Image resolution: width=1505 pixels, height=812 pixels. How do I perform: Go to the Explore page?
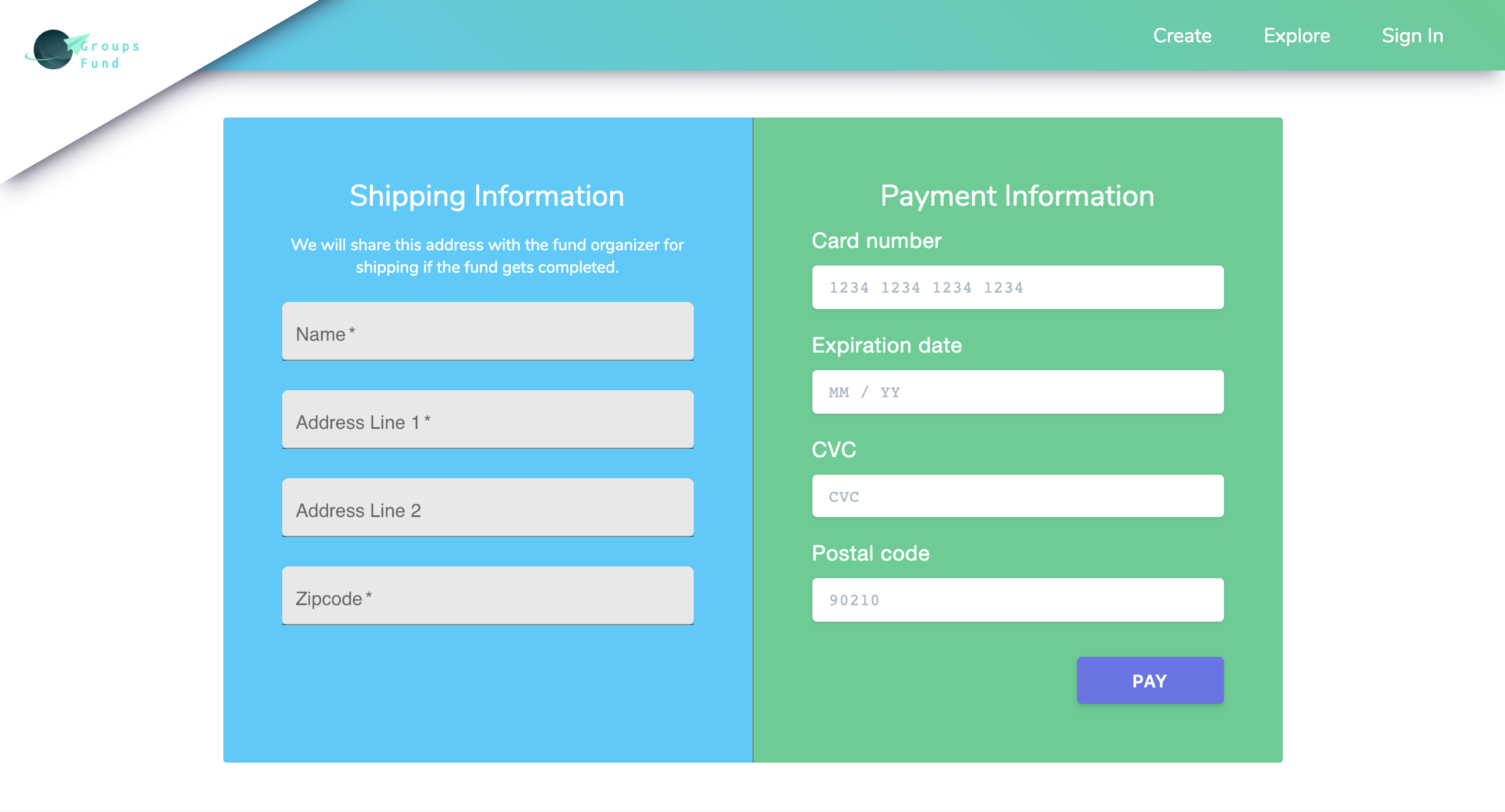[1296, 36]
